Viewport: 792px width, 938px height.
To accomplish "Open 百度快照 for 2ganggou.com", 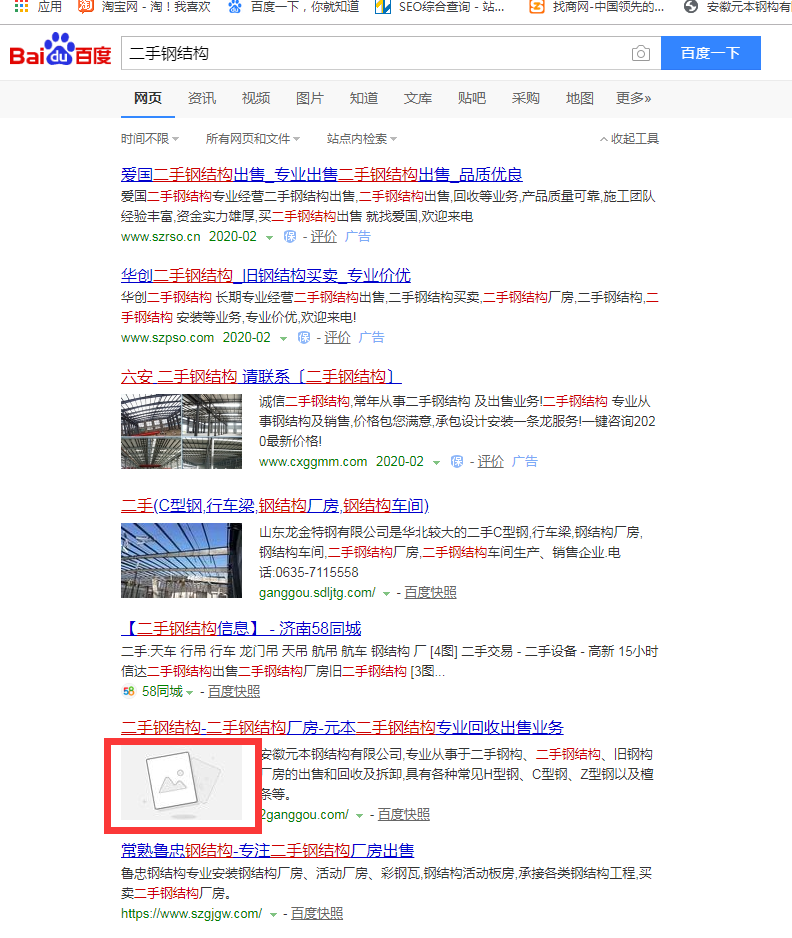I will coord(403,815).
